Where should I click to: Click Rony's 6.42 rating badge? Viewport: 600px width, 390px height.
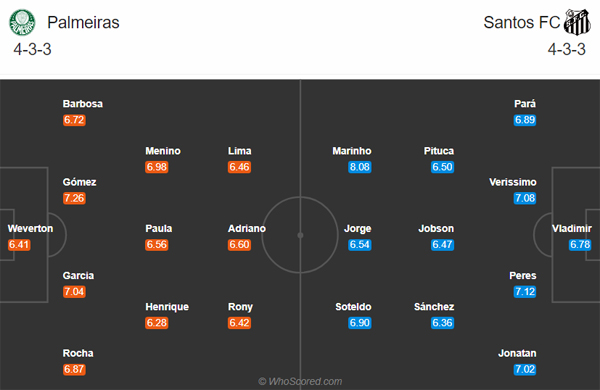pos(239,323)
